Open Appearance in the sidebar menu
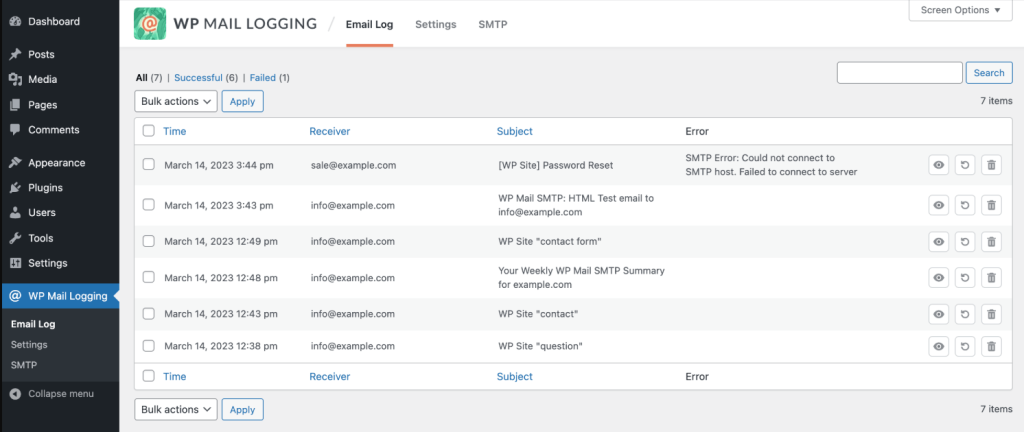The image size is (1024, 432). point(59,163)
